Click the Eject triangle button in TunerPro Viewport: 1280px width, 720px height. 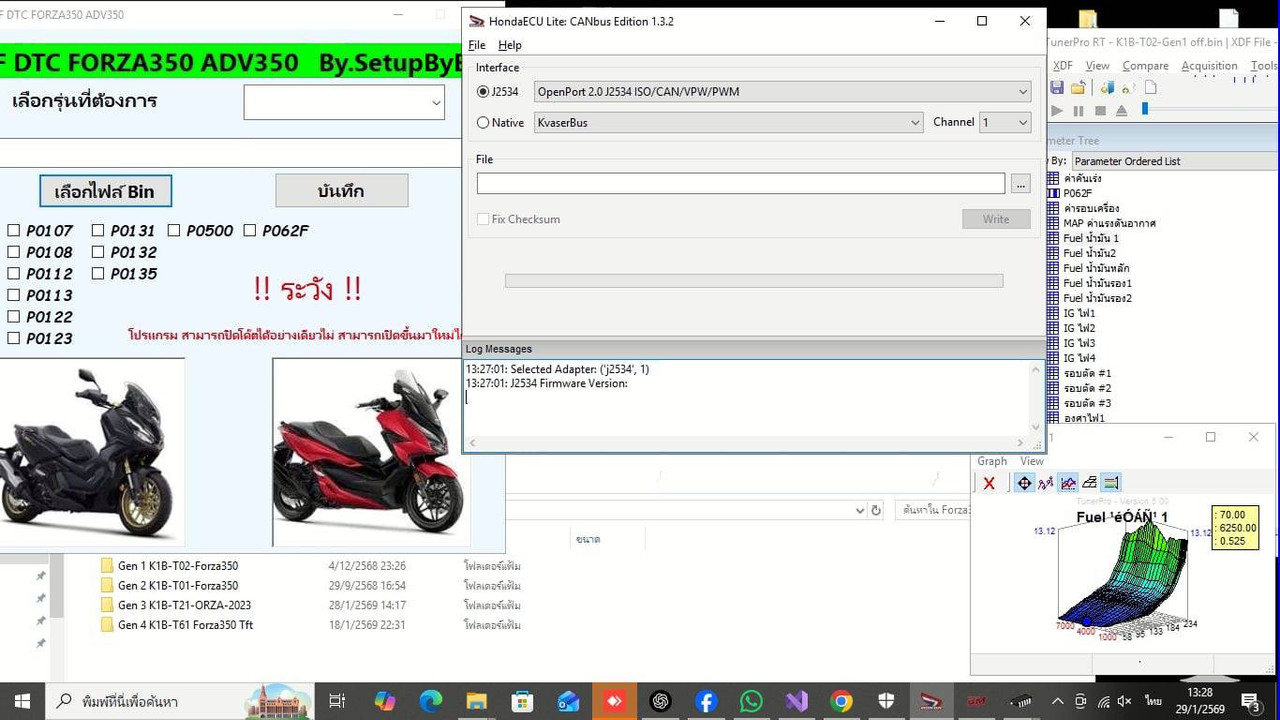[1122, 111]
